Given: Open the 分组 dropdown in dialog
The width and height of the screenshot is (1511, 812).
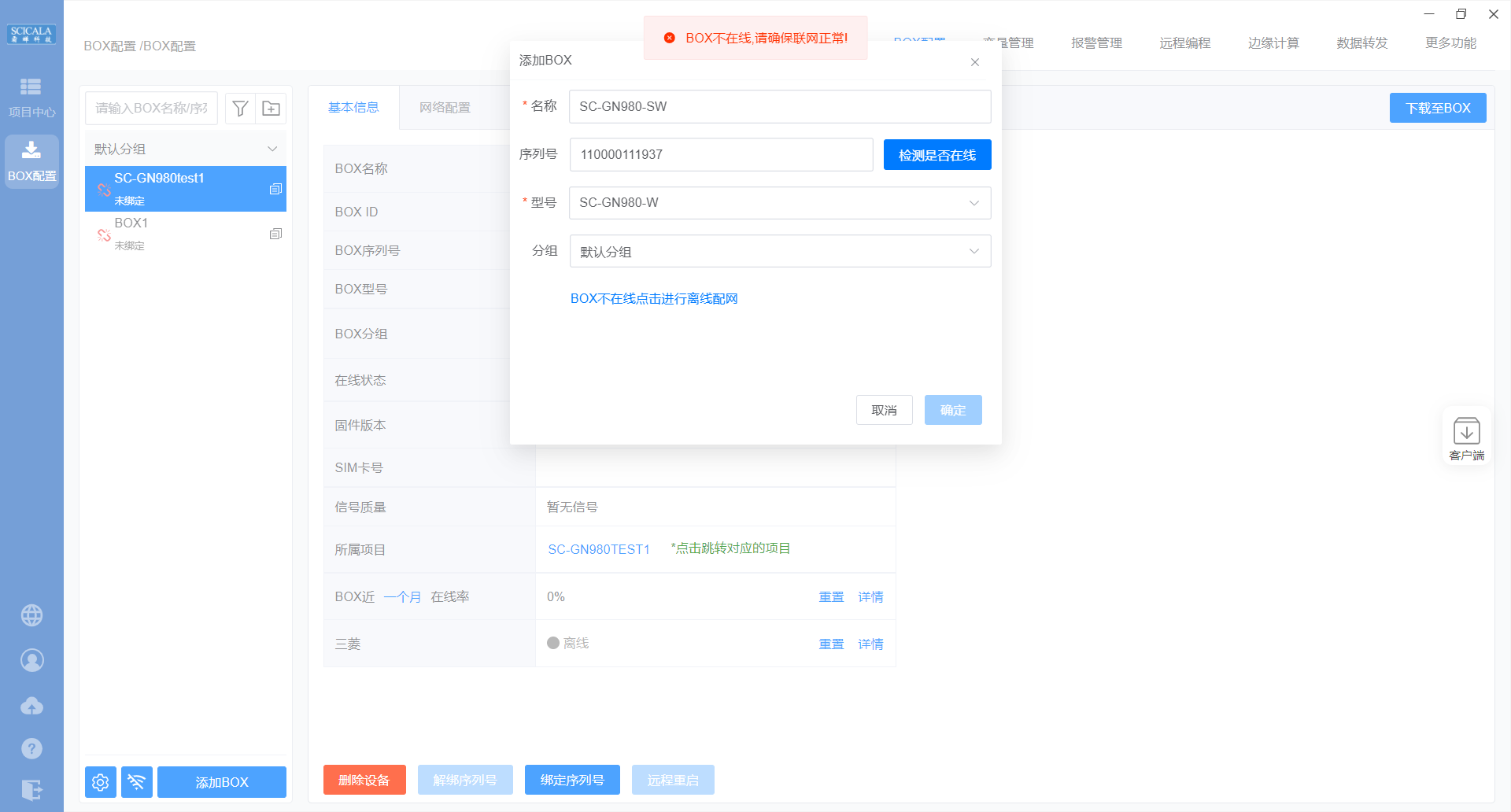Looking at the screenshot, I should pos(779,252).
